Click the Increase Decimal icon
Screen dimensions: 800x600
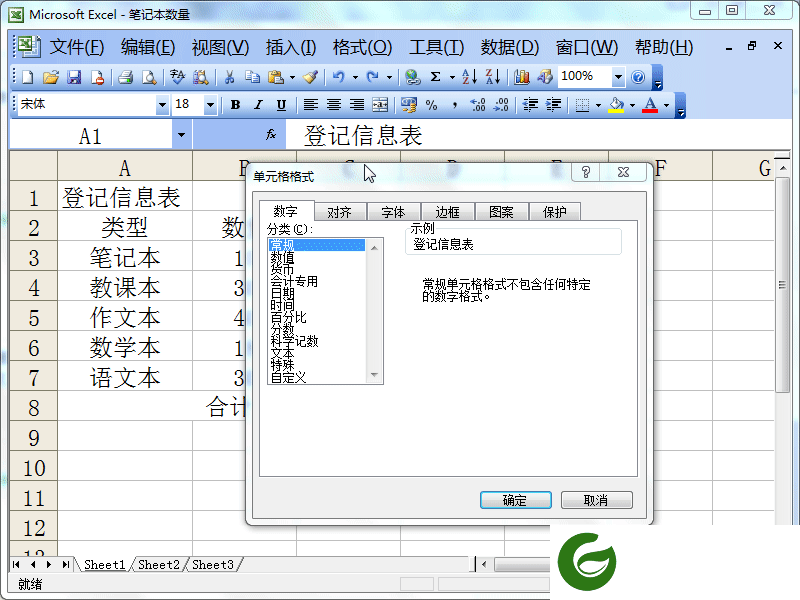pos(478,105)
